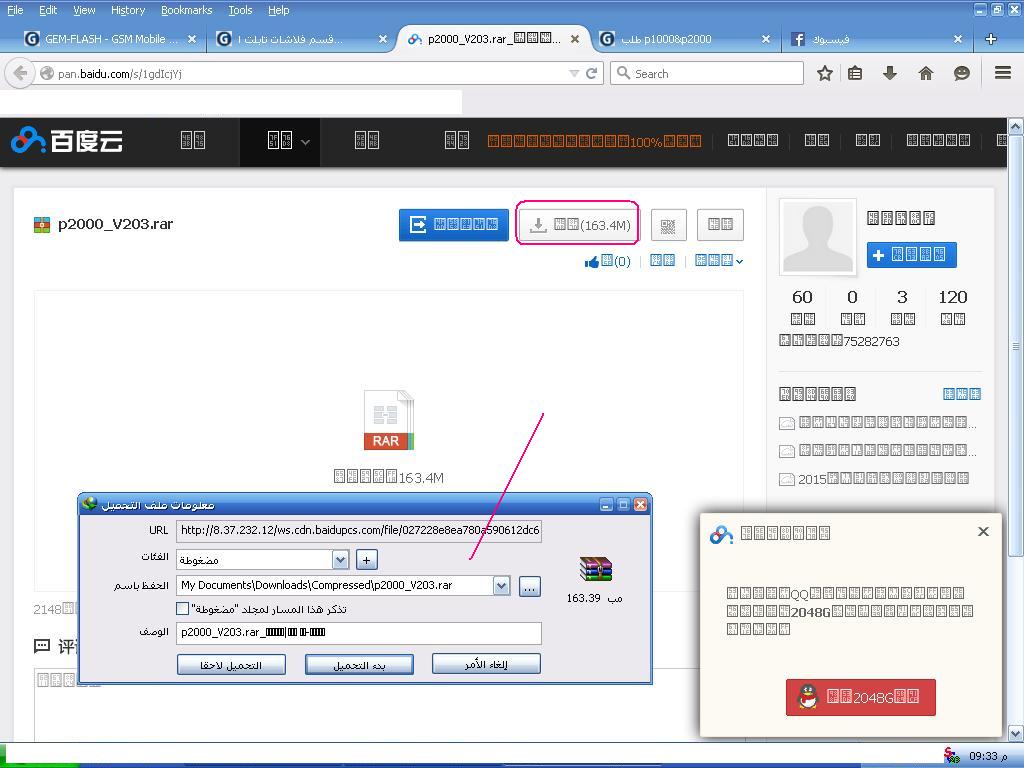Click the Download Later button (التحميل لاحقا)
1024x768 pixels.
(231, 665)
